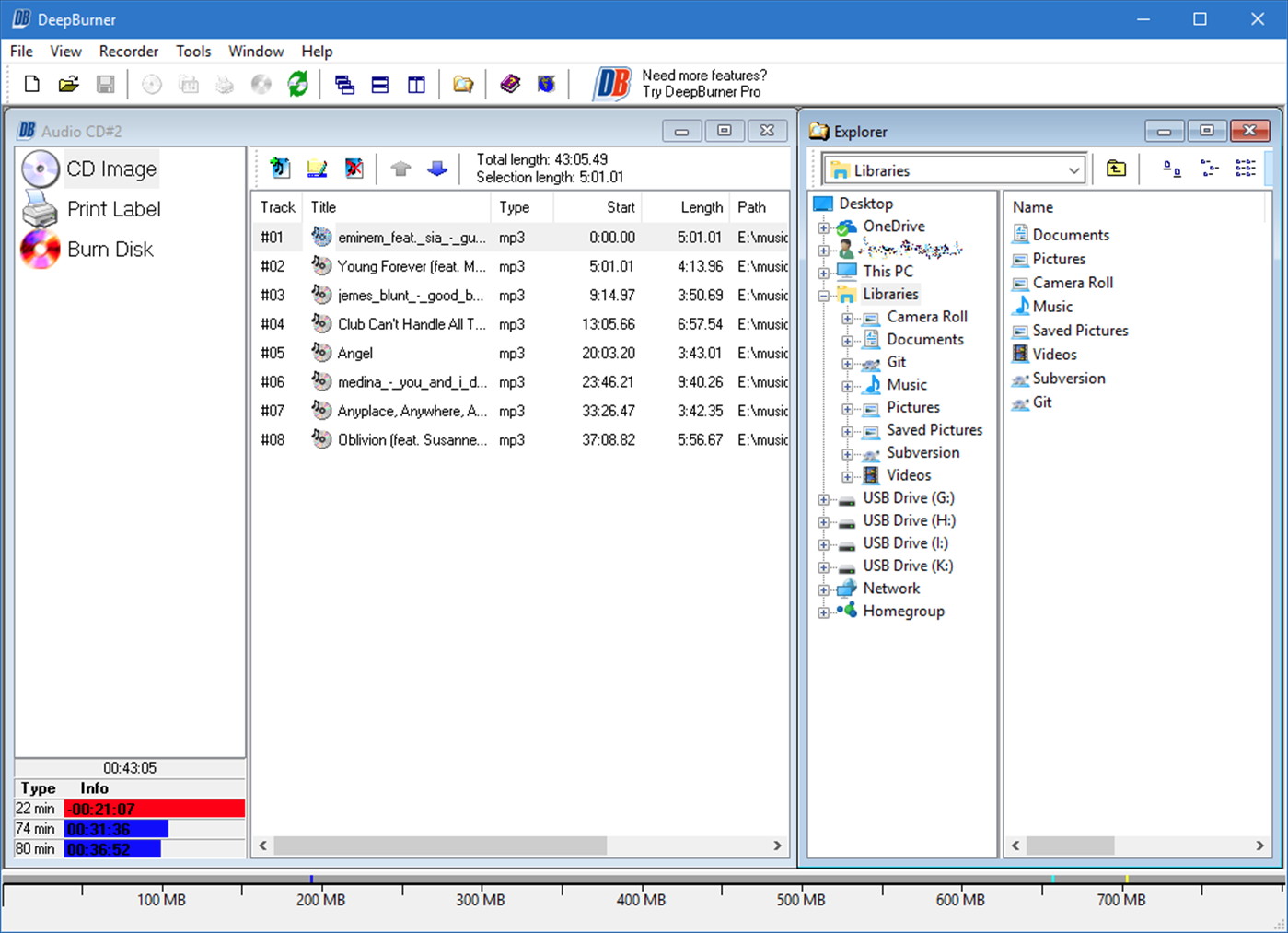Open the Burn Disk section
The image size is (1288, 933).
pos(87,250)
